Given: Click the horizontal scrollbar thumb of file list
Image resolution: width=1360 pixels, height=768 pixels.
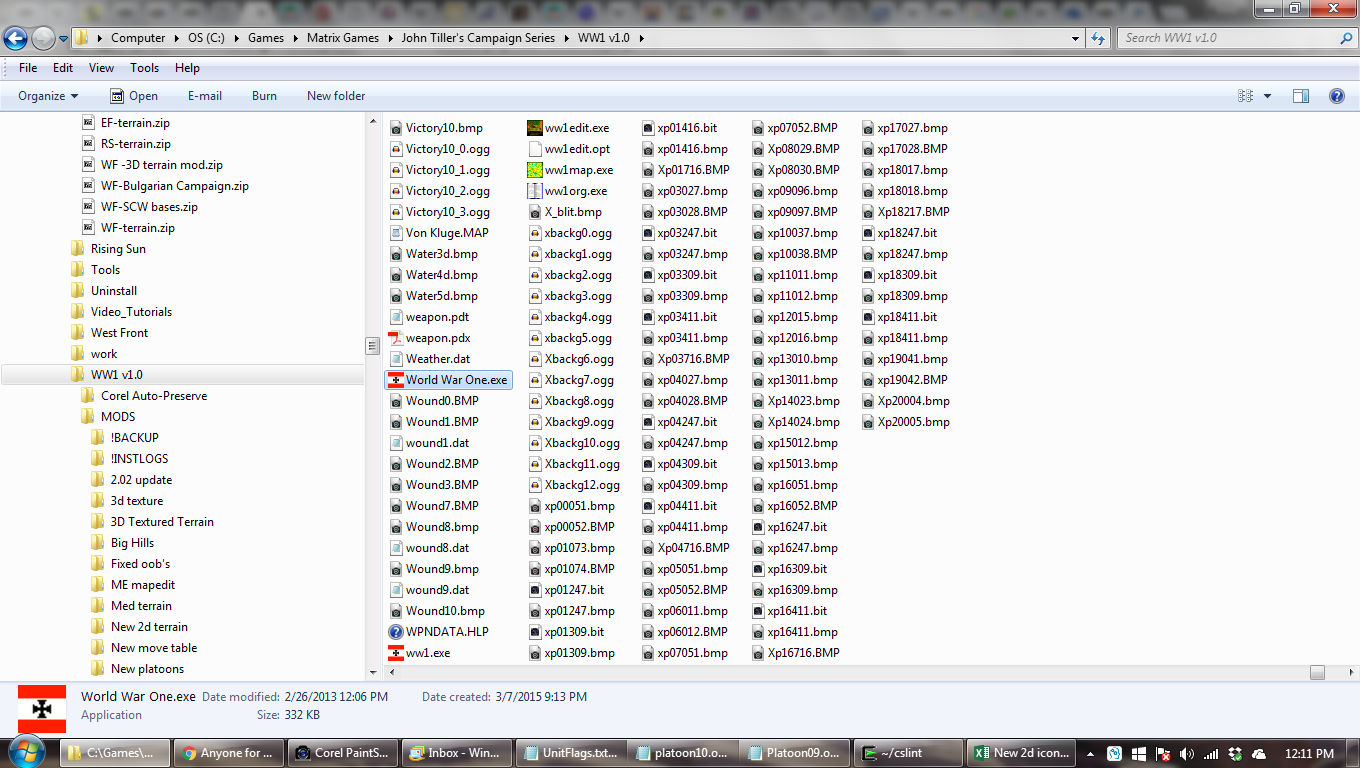Looking at the screenshot, I should (x=1317, y=673).
